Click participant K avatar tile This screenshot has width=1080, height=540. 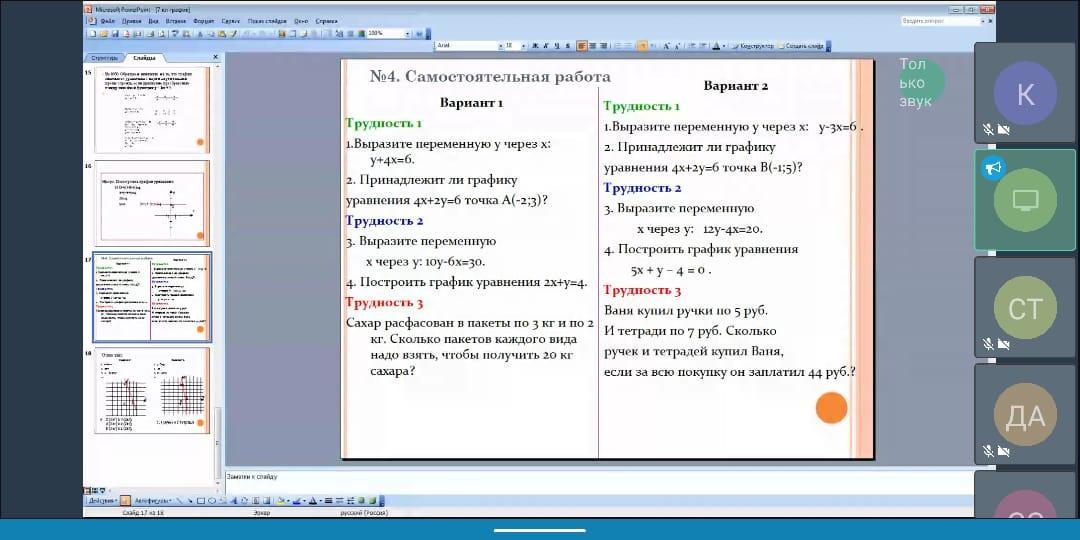(1025, 92)
